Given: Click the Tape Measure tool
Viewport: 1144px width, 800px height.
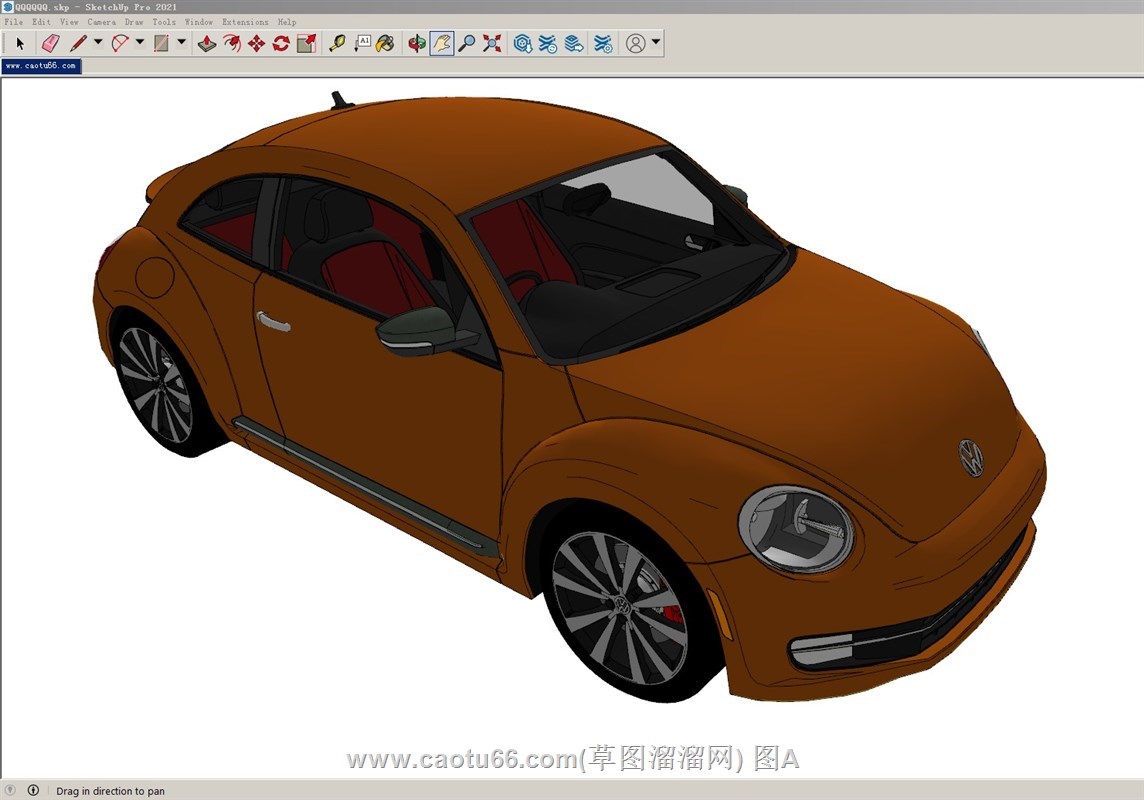Looking at the screenshot, I should pos(337,43).
